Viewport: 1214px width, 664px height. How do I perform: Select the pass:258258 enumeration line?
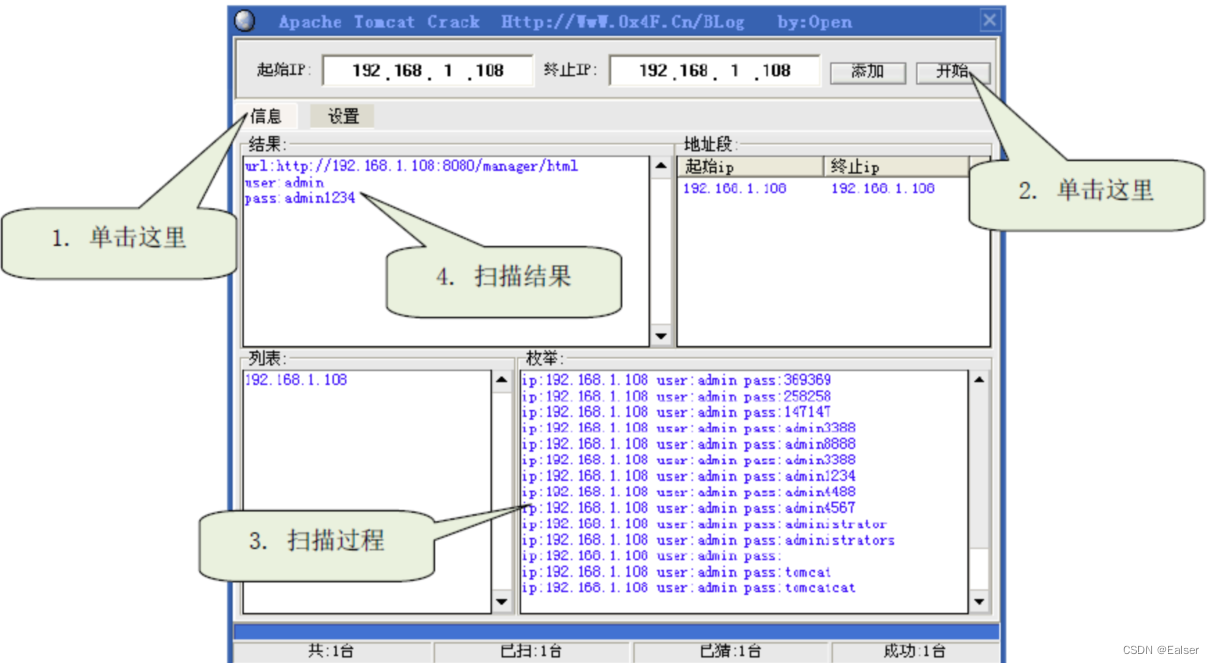point(676,396)
